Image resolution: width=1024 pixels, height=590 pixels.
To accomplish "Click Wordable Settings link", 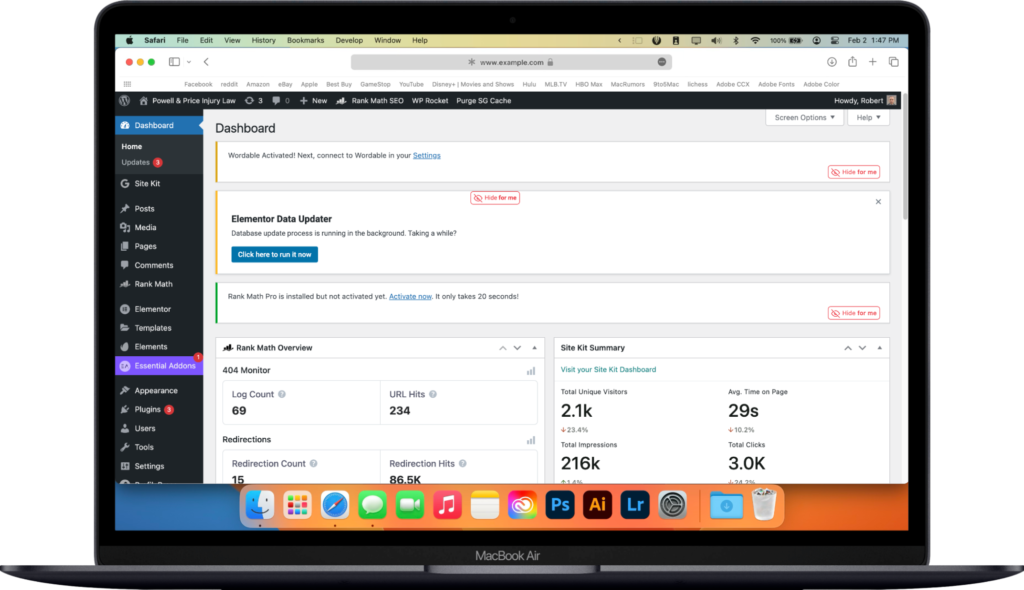I will point(426,156).
